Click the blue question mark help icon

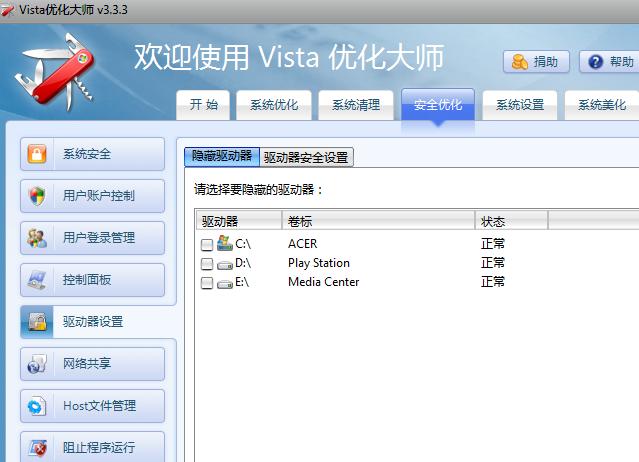pyautogui.click(x=595, y=62)
